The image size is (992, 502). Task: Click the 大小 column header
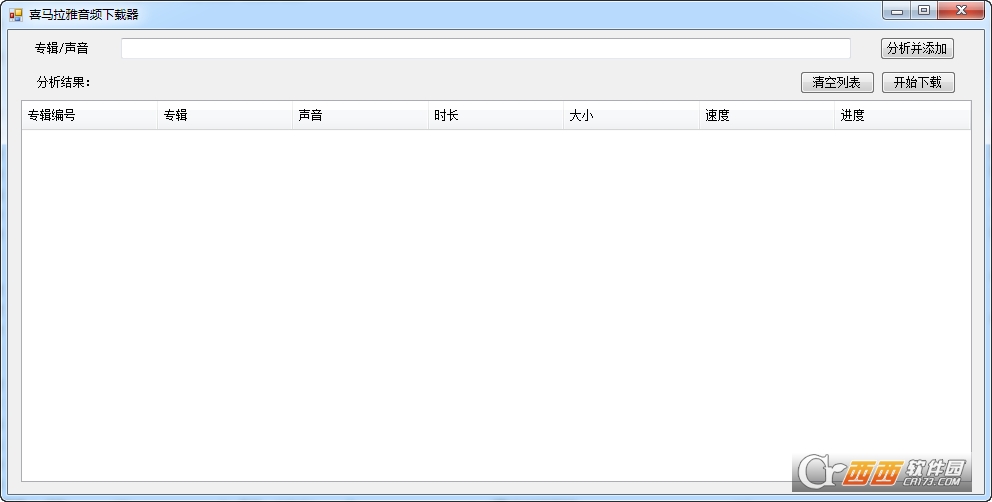point(631,115)
